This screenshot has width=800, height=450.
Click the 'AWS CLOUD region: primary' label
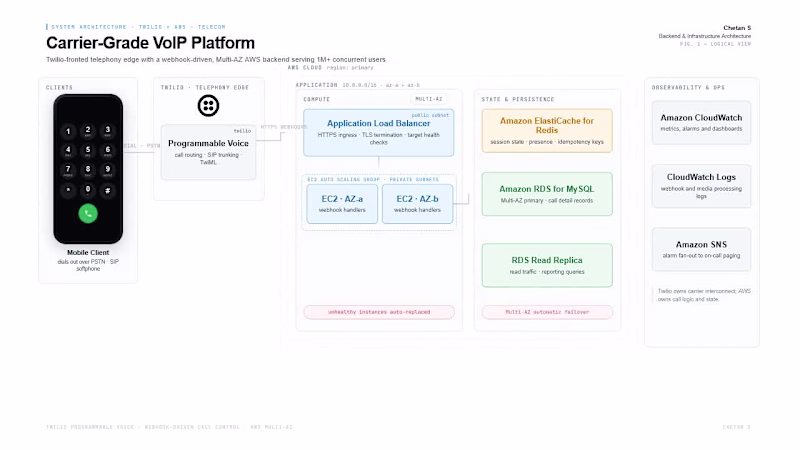[x=330, y=67]
